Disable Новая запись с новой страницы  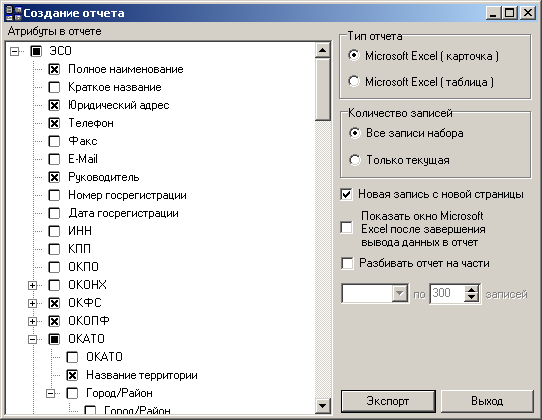click(x=346, y=194)
